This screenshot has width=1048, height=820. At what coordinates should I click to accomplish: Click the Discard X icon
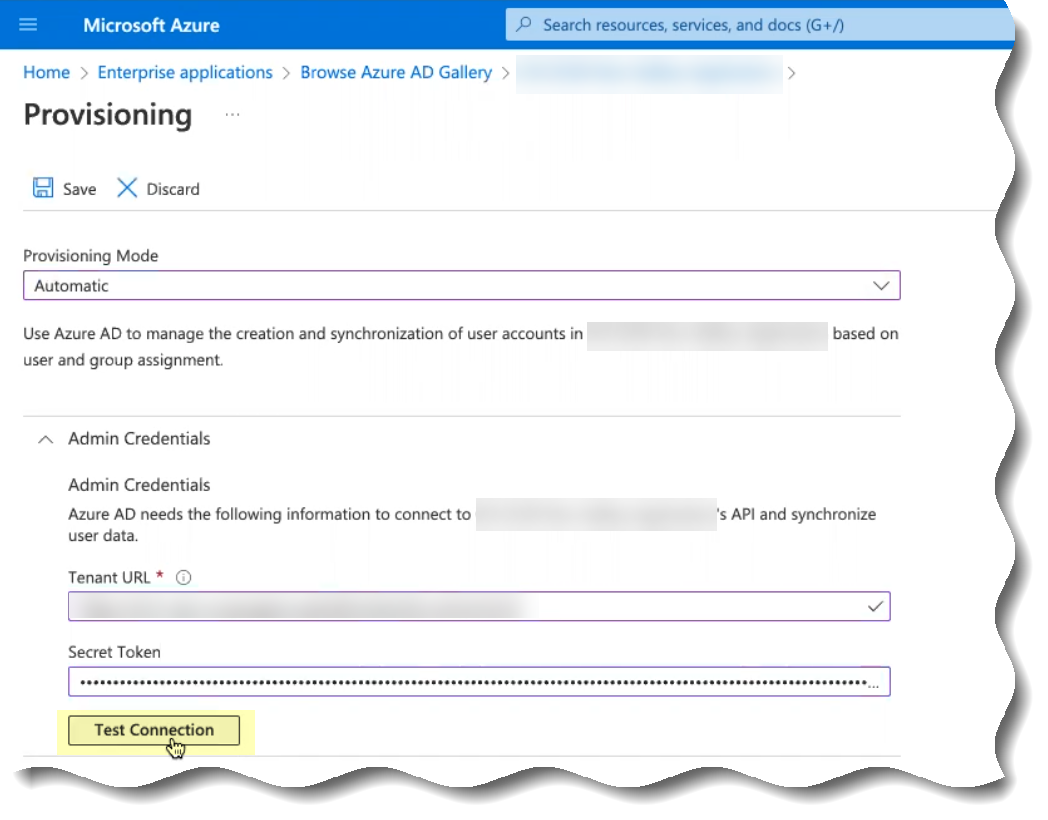pos(127,189)
